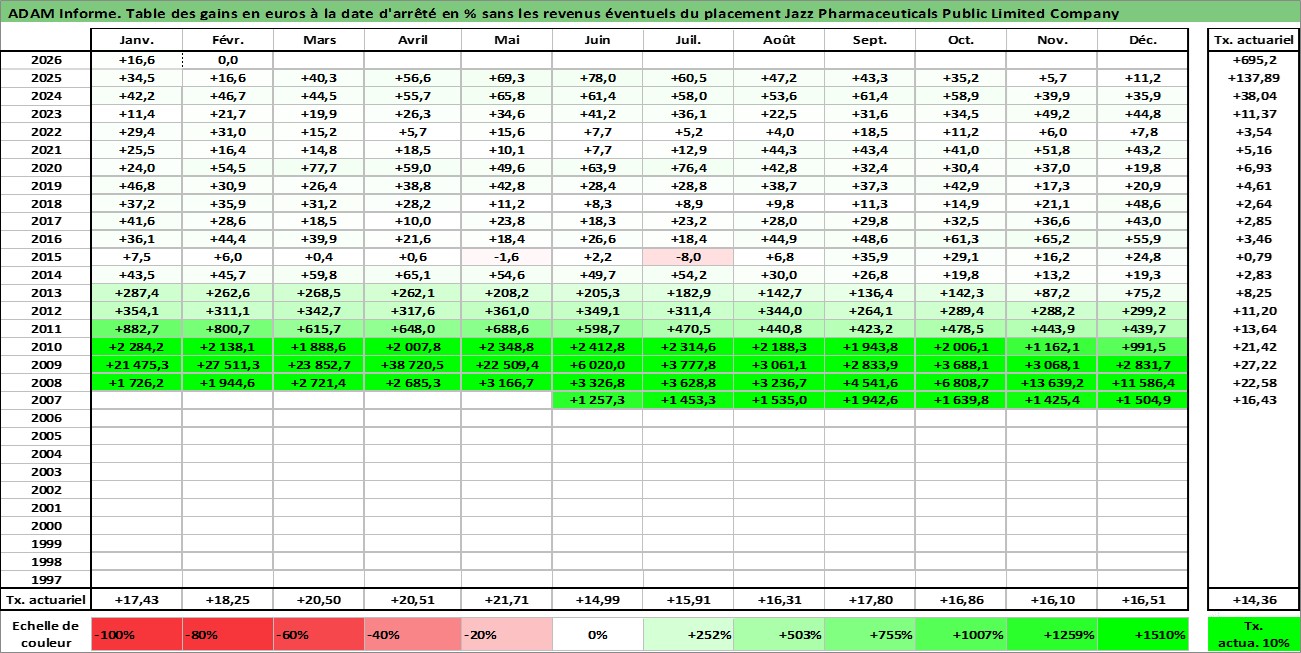Click the -40% pink color scale swatch
Viewport: 1301px width, 653px height.
click(412, 634)
